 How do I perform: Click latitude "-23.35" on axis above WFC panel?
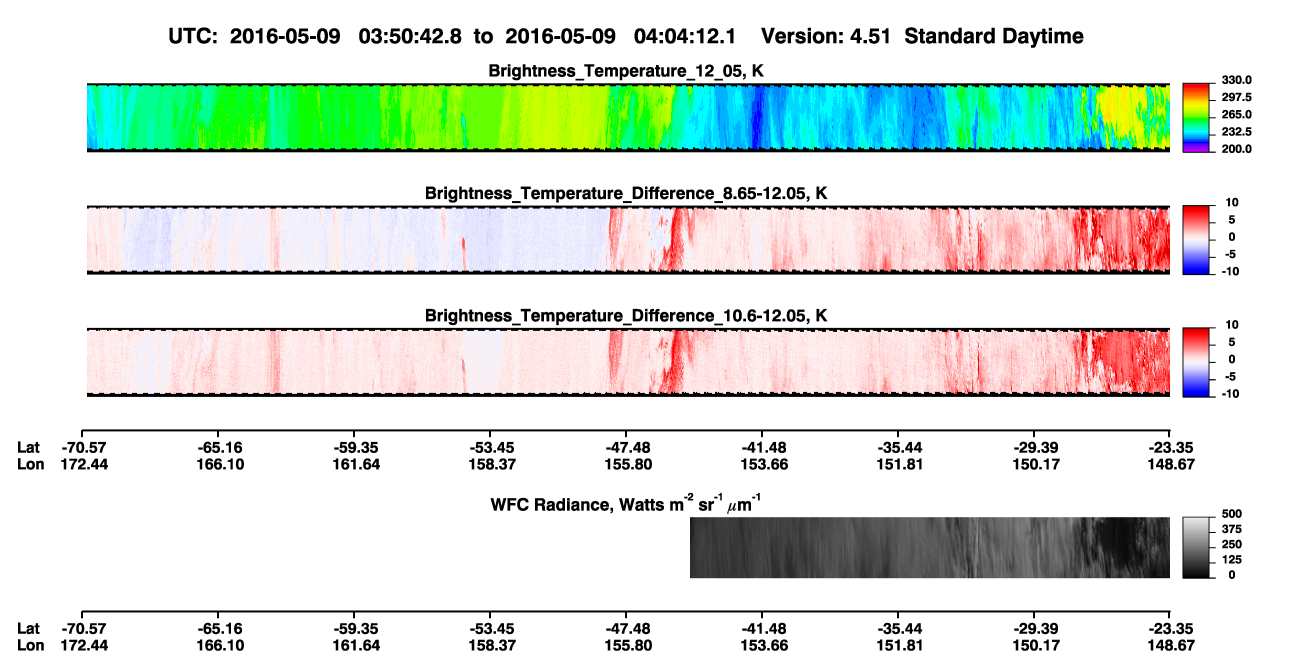pos(1171,447)
